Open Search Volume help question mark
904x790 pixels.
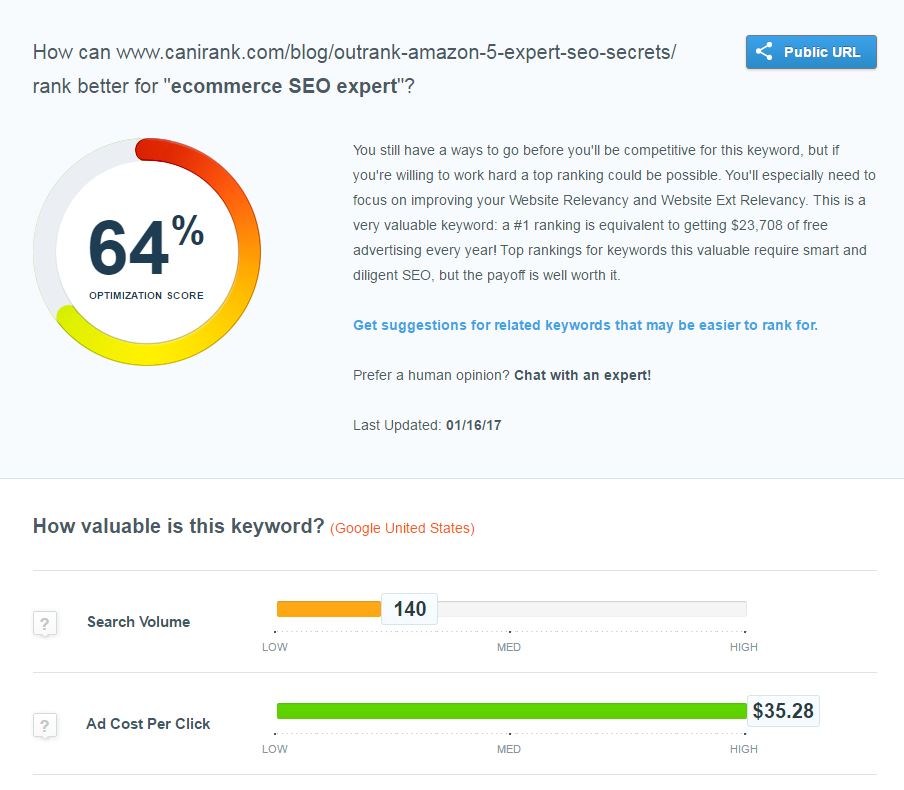[44, 623]
